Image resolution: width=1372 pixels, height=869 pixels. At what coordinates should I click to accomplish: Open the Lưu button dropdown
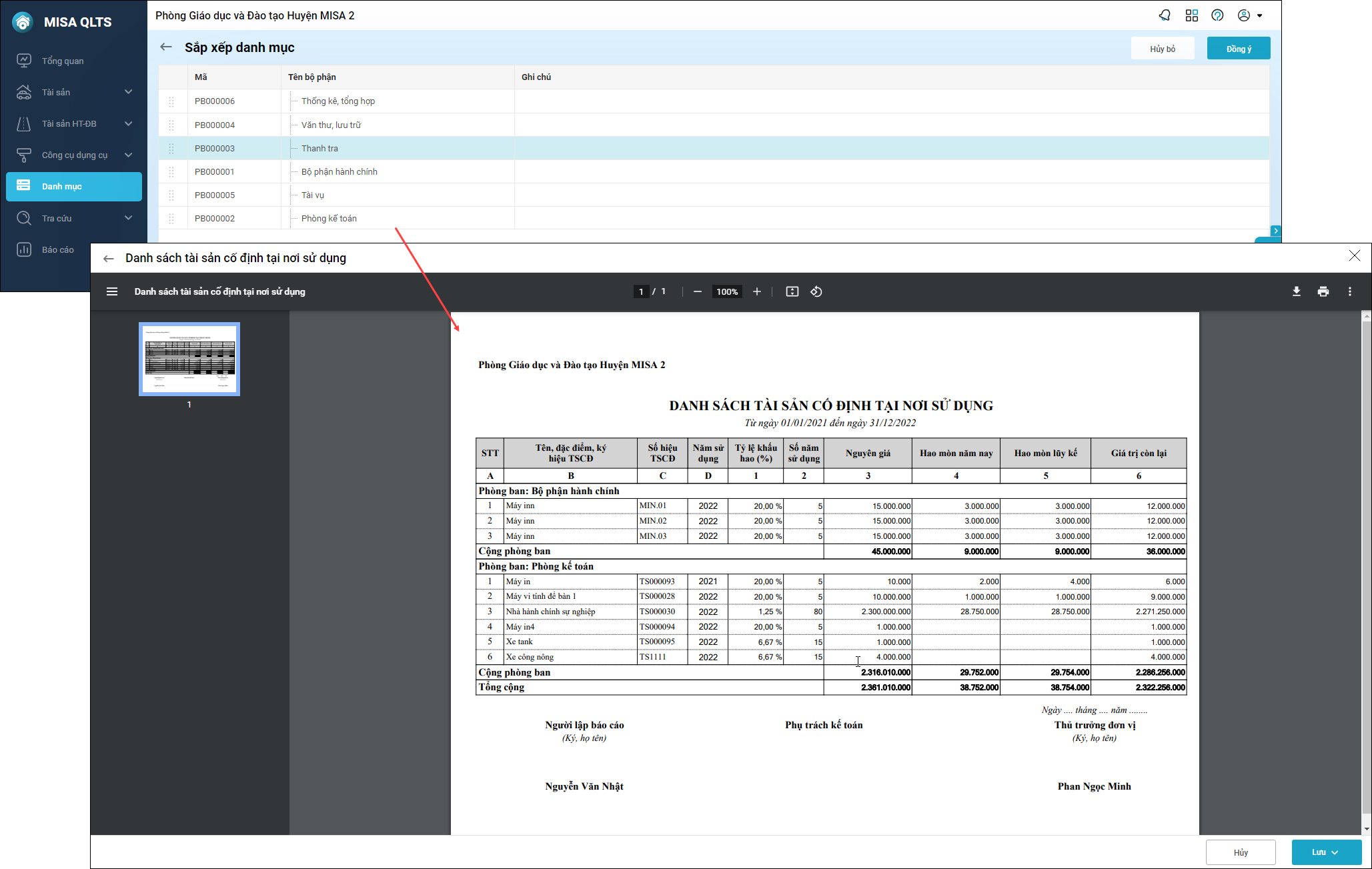pyautogui.click(x=1335, y=852)
